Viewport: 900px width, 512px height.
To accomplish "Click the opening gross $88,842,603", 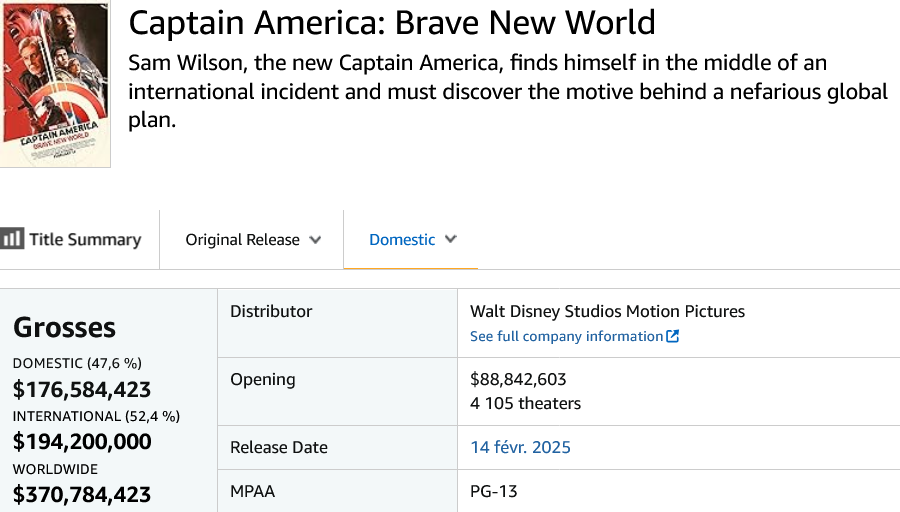I will pos(518,379).
